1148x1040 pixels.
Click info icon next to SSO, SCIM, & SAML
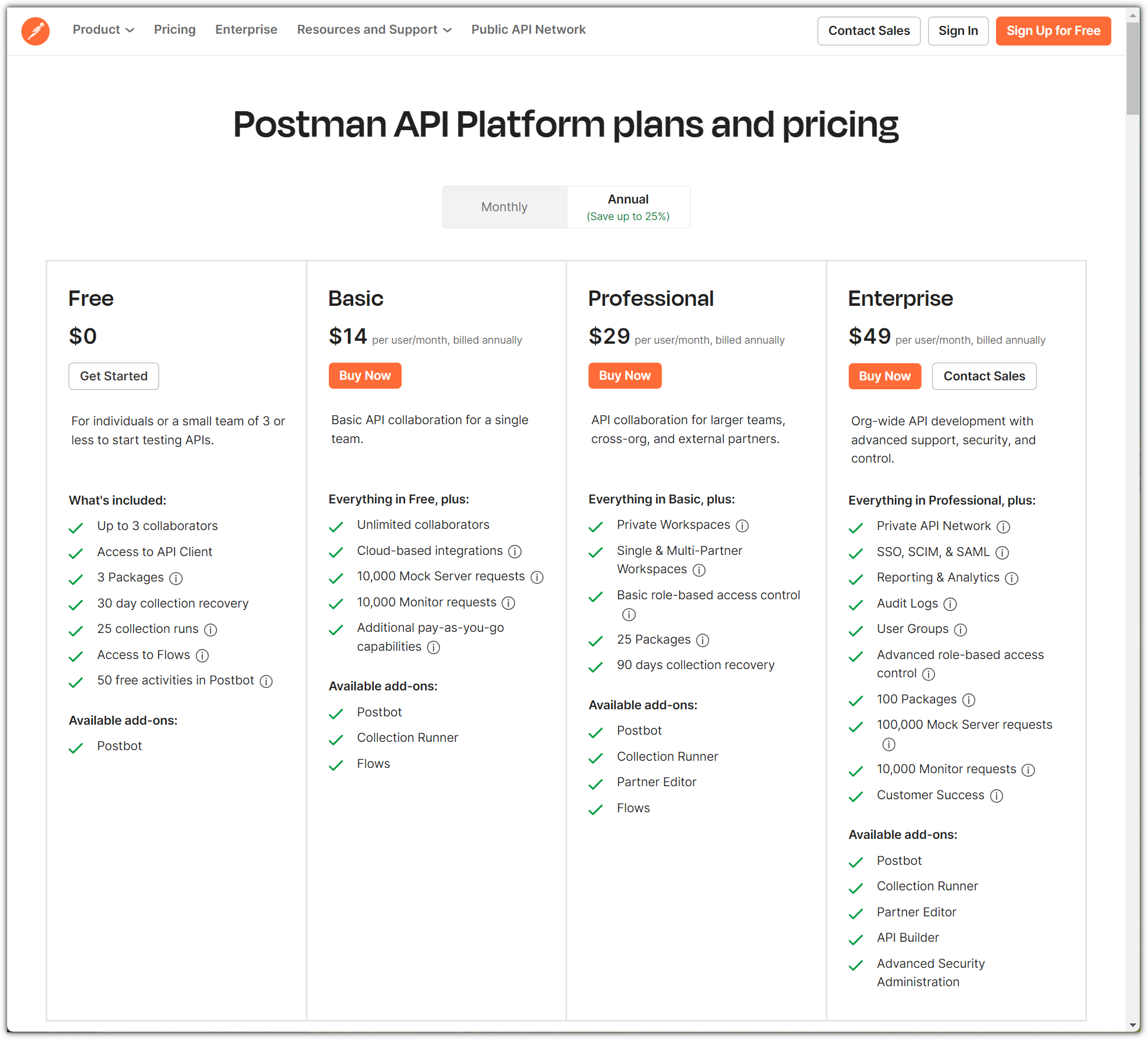tap(1002, 553)
